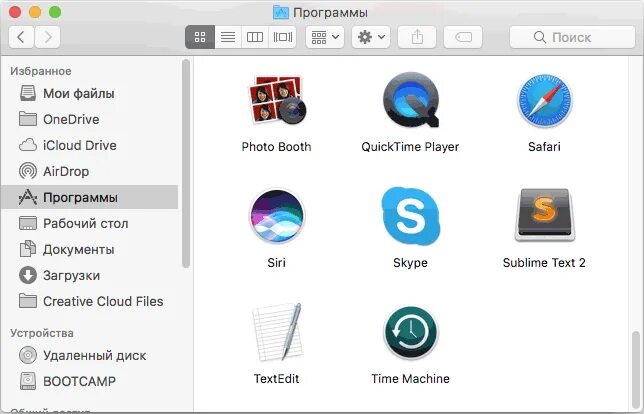644x414 pixels.
Task: Open Документы in the sidebar
Action: (x=90, y=249)
